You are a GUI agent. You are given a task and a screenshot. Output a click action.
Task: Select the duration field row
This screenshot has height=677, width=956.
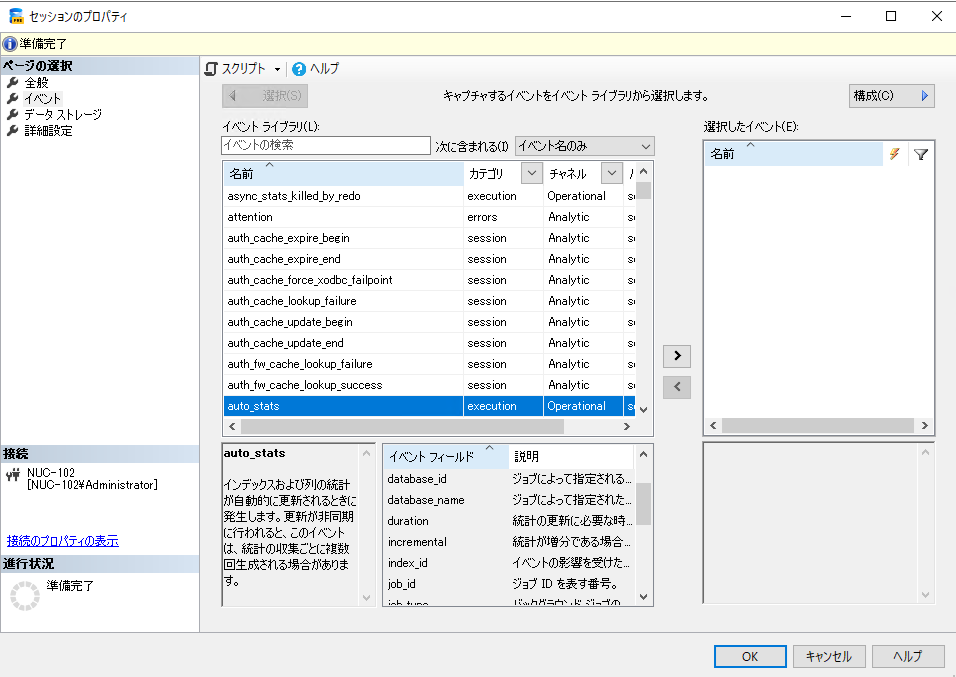tap(509, 521)
